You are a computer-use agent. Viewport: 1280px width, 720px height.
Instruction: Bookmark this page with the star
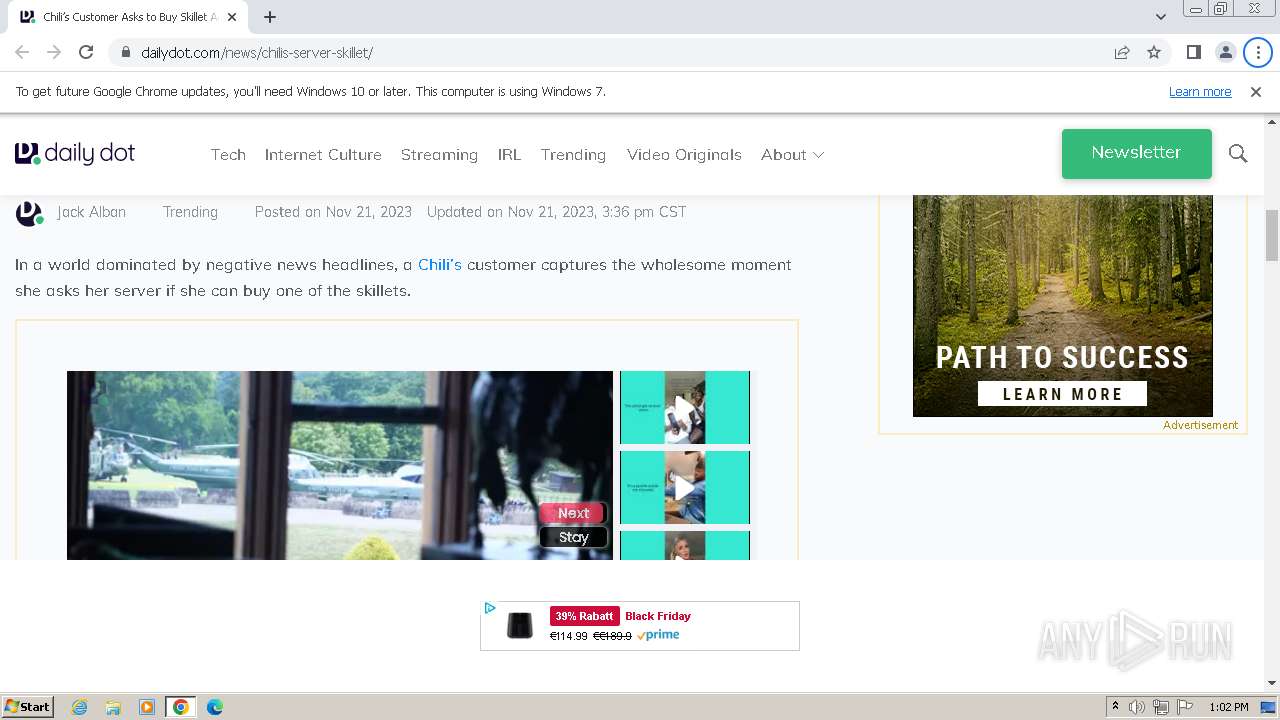click(x=1154, y=52)
